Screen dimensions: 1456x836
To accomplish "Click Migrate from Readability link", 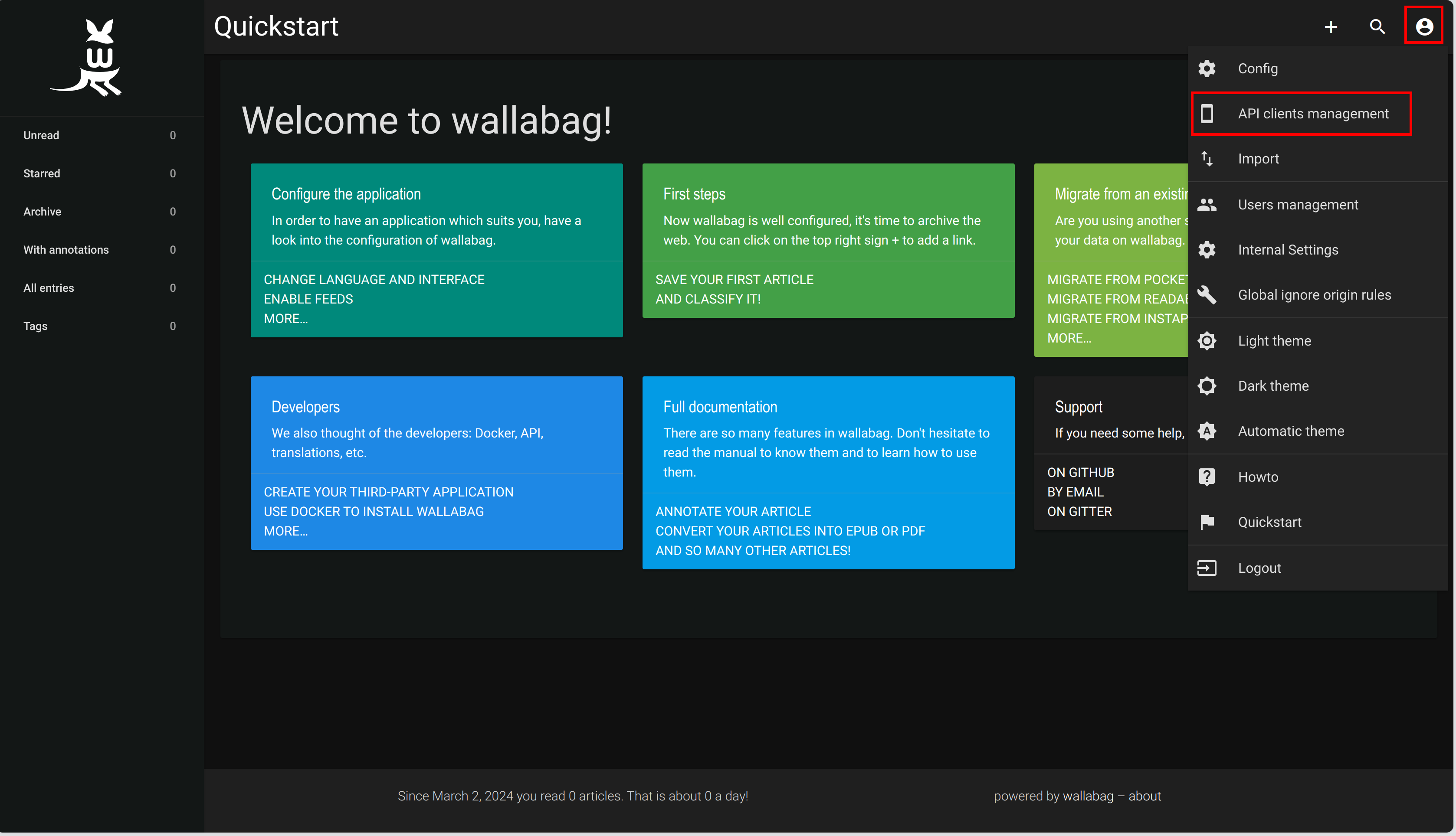I will point(1117,299).
